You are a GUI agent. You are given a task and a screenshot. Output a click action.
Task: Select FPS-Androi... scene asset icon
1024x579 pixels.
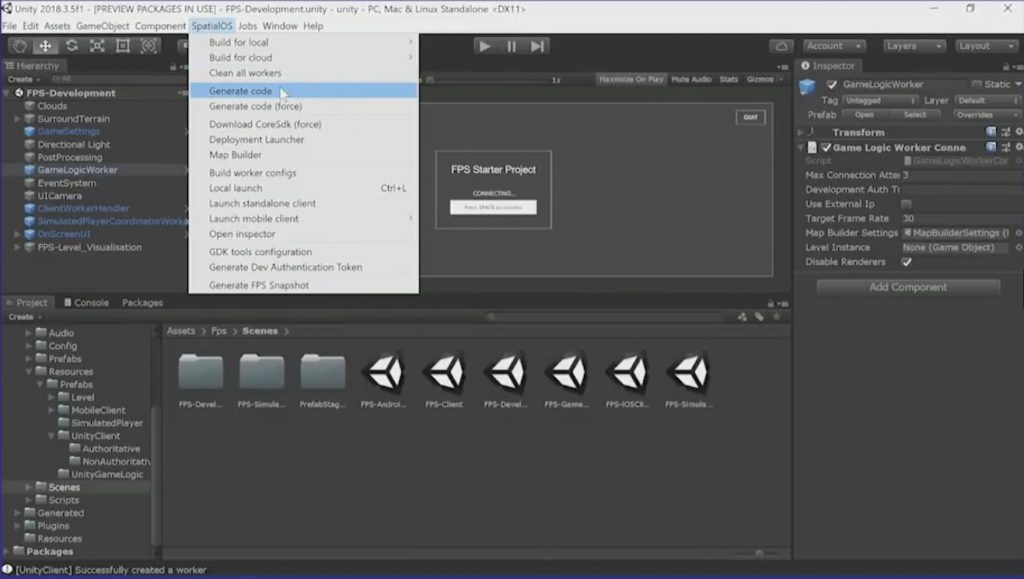tap(384, 372)
